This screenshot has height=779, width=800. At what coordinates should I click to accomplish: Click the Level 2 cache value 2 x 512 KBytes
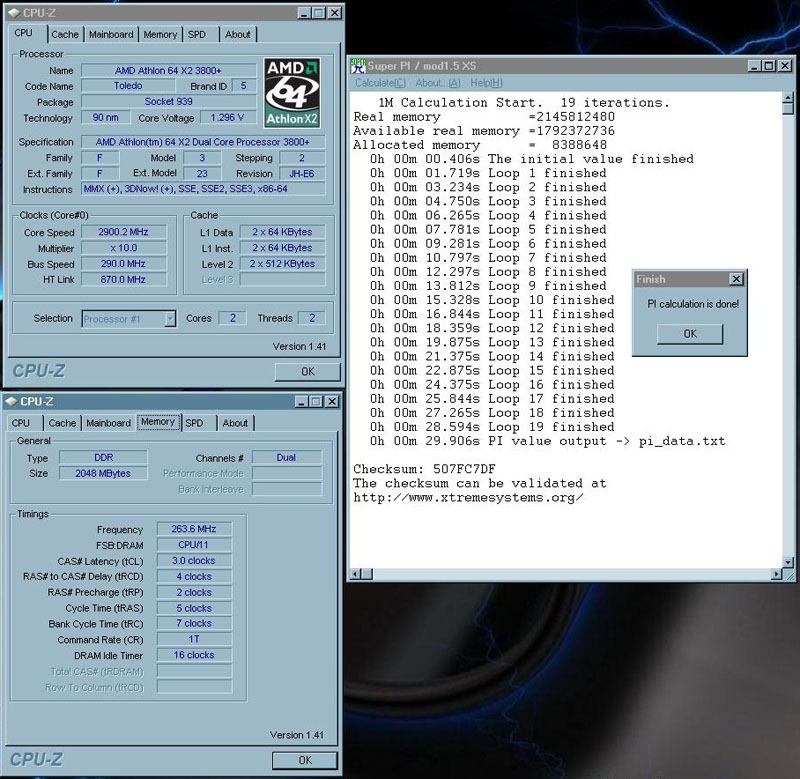(x=282, y=264)
